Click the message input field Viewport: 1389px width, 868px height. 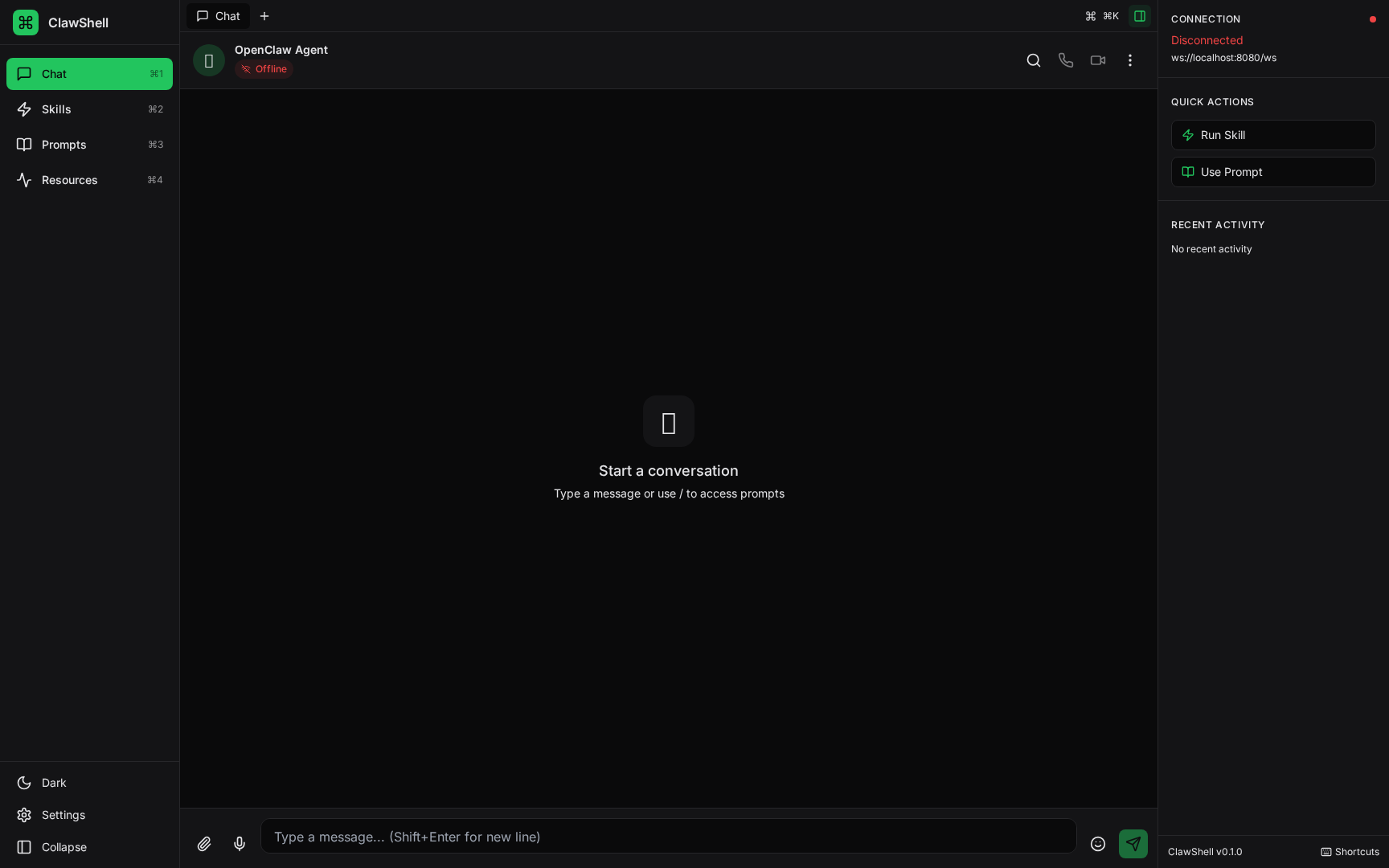click(668, 836)
